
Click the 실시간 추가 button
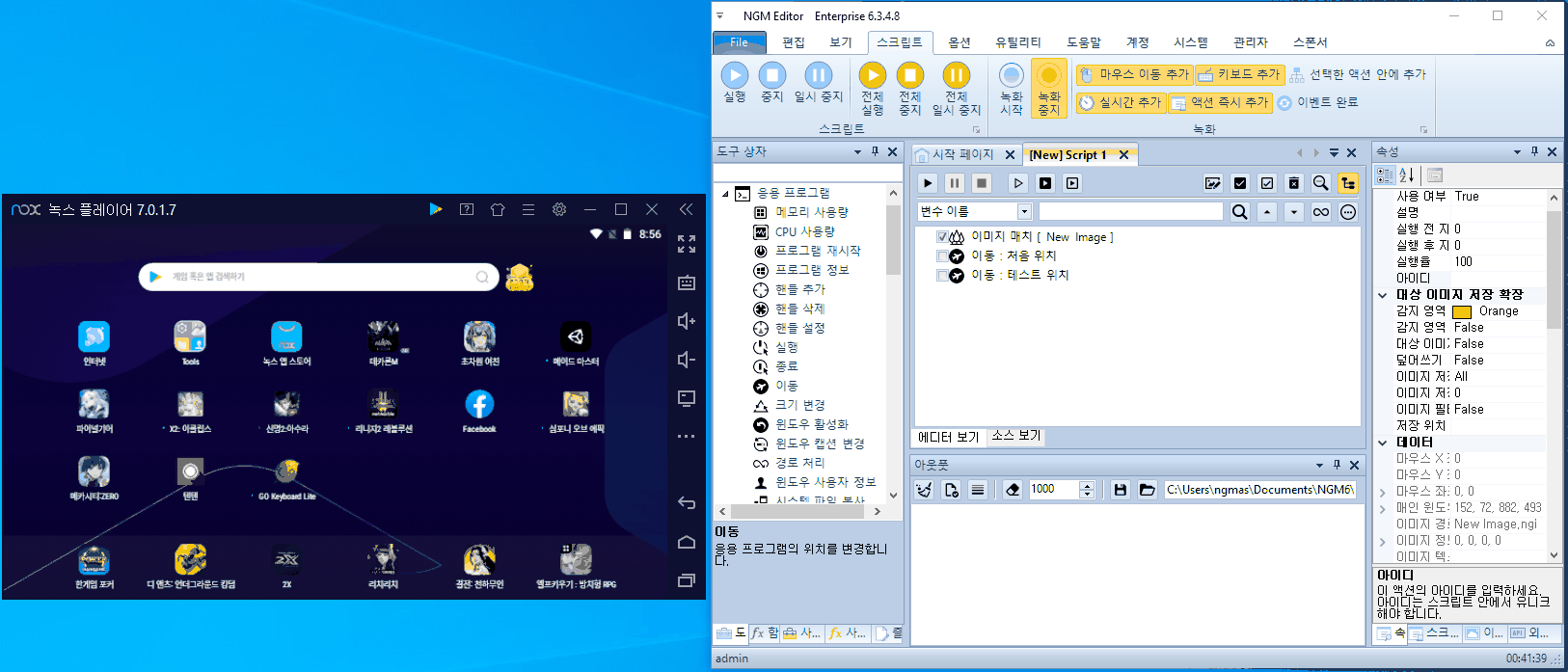(x=1121, y=102)
